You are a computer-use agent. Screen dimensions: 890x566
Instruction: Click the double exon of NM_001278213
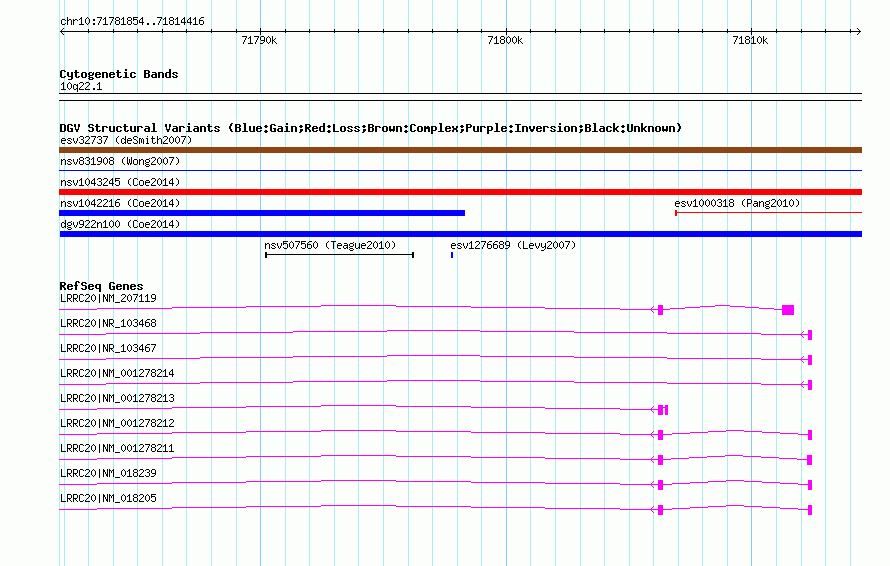coord(663,410)
